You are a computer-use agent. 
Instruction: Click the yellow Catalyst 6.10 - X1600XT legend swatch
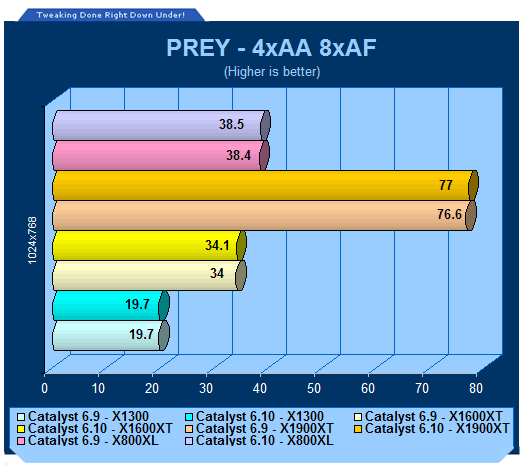pyautogui.click(x=21, y=429)
